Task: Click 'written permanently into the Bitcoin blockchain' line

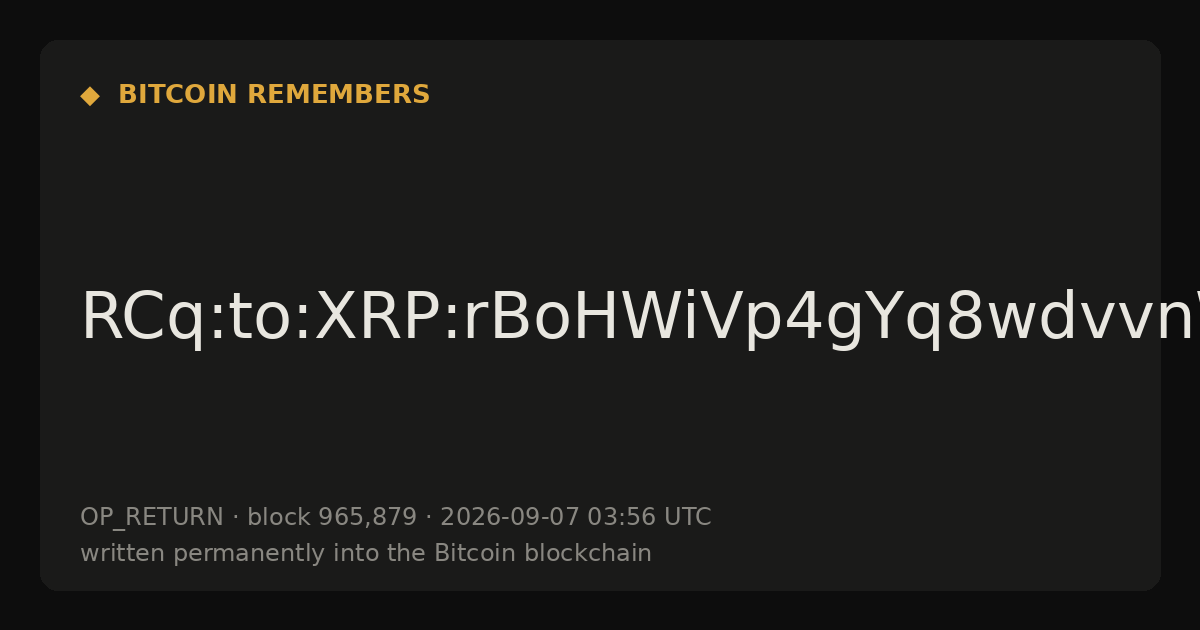Action: [366, 554]
